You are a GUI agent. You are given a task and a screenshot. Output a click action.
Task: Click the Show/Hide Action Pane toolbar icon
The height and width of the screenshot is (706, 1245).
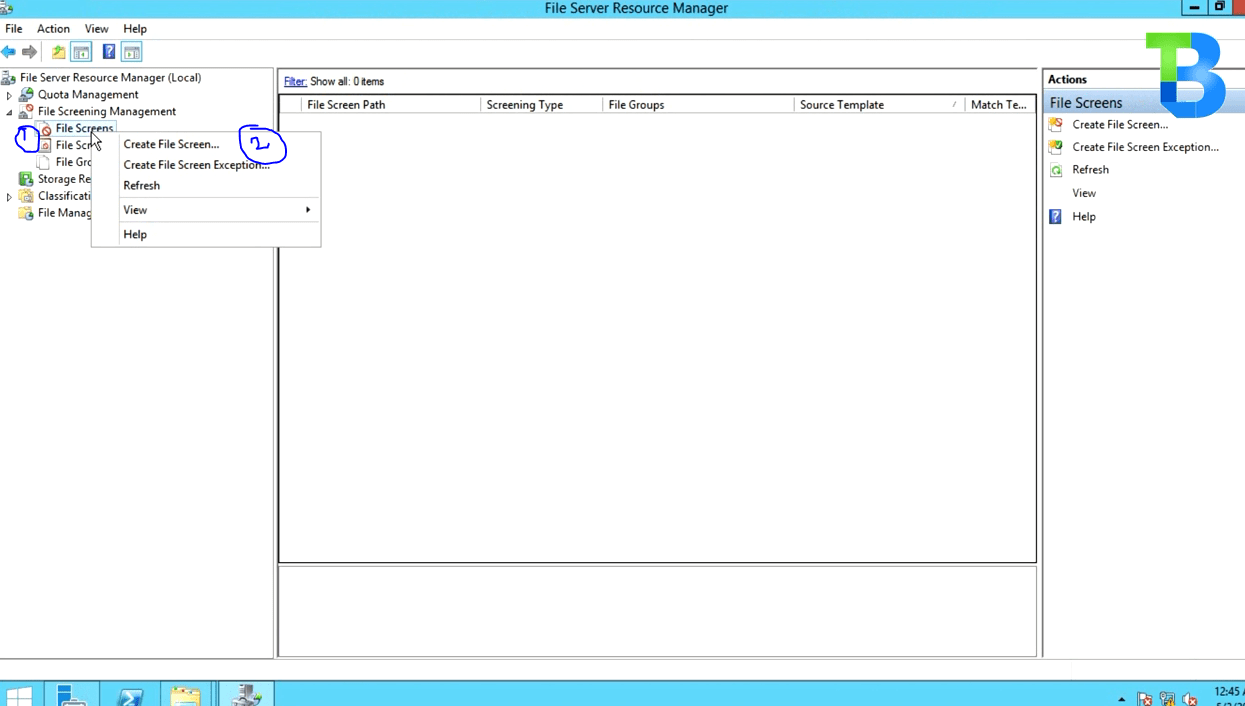click(x=131, y=52)
